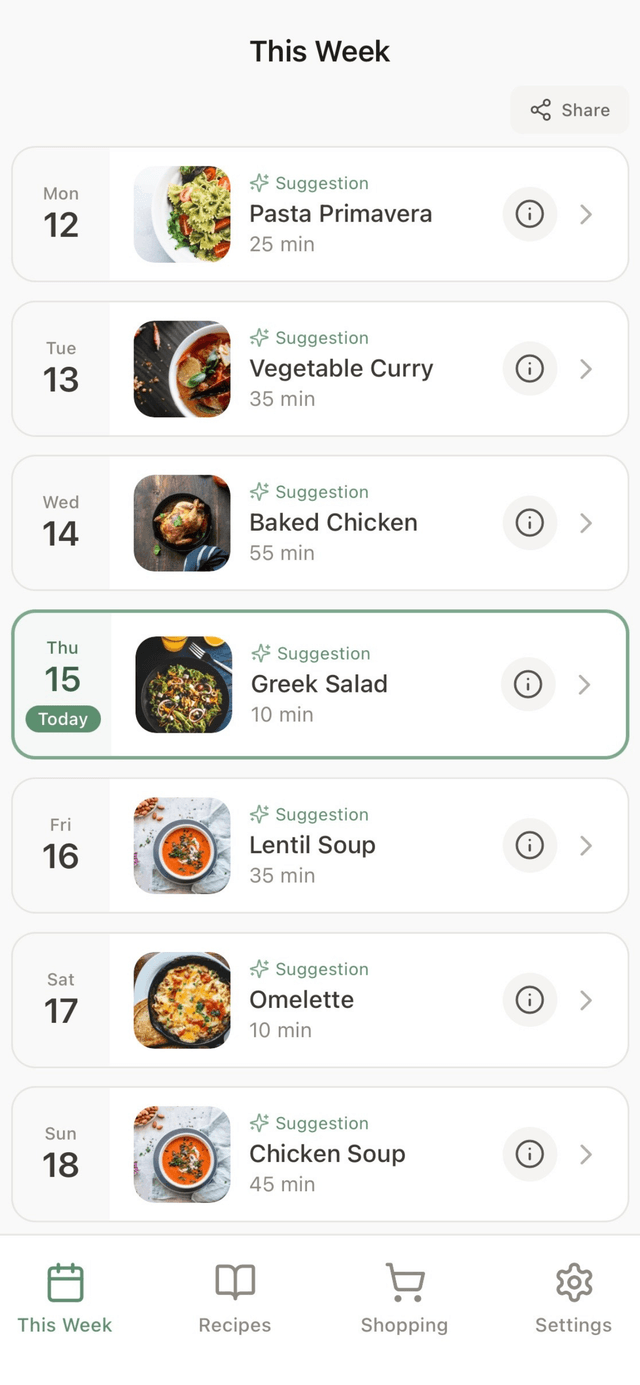Open Baked Chicken via its right chevron
Image resolution: width=640 pixels, height=1385 pixels.
[x=585, y=523]
